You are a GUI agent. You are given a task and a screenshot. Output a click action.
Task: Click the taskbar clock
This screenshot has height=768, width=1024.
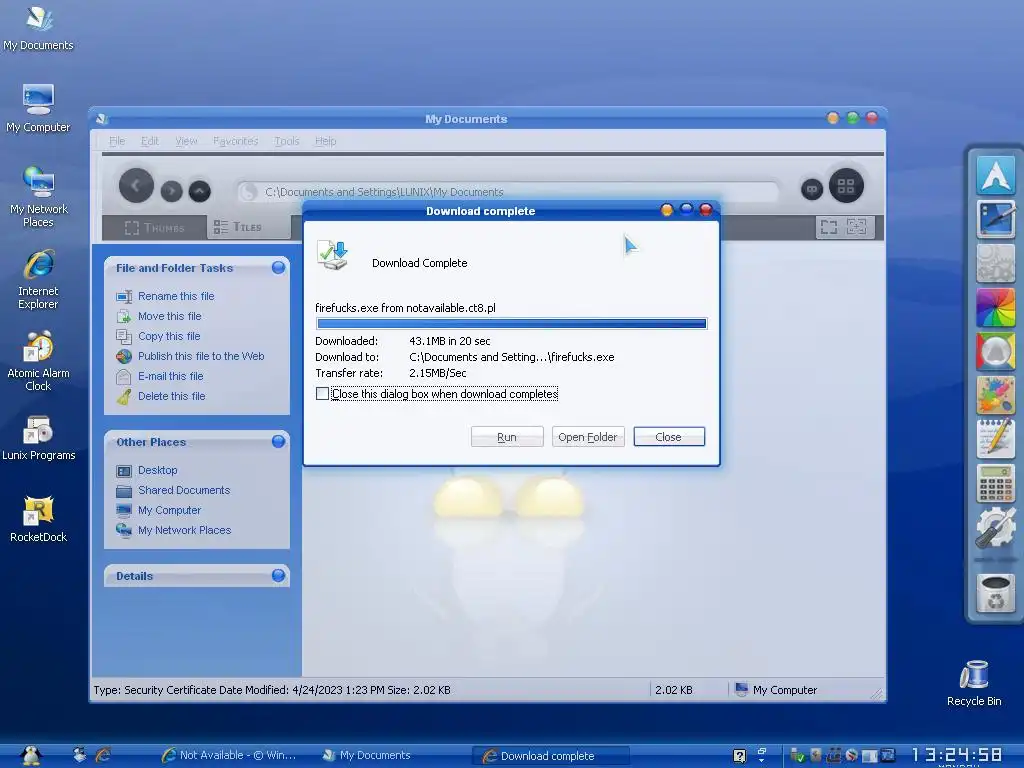pos(957,756)
